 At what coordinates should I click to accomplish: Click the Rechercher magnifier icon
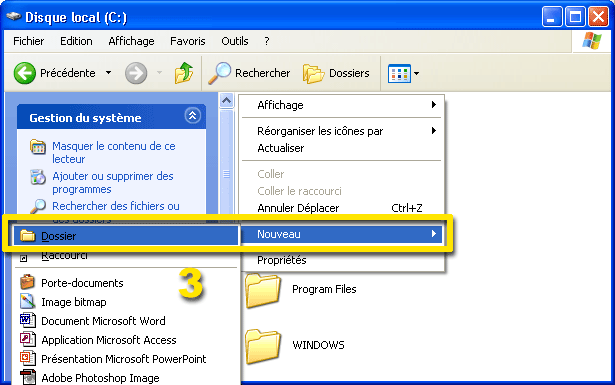point(219,73)
